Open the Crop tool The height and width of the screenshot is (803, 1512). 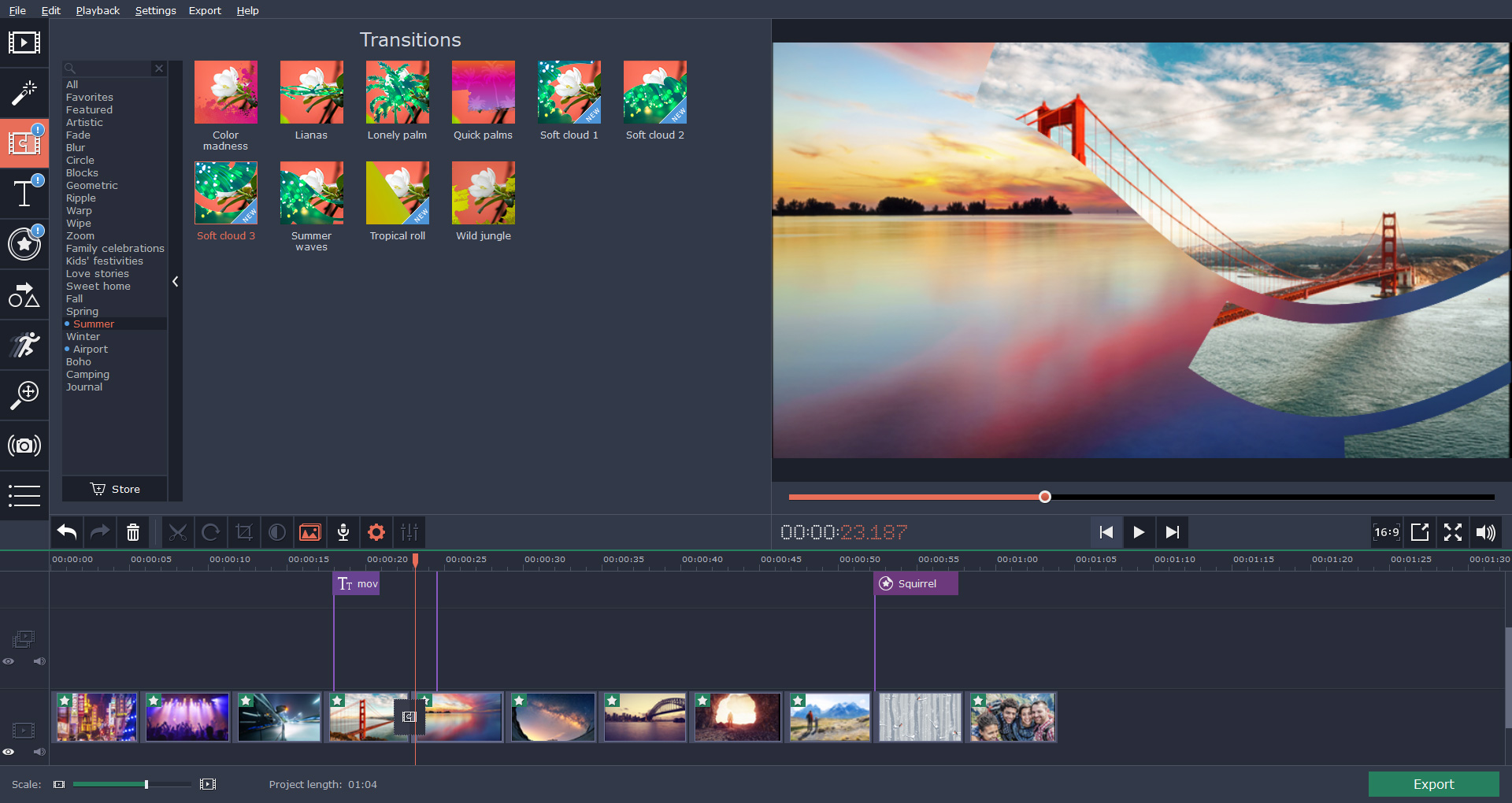243,532
